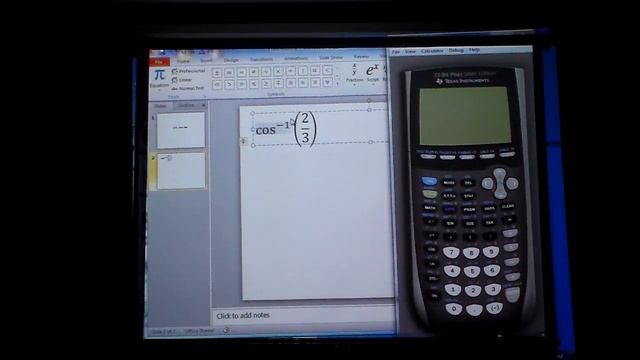This screenshot has height=360, width=640.
Task: Switch to the Home ribbon tab
Action: pyautogui.click(x=183, y=61)
